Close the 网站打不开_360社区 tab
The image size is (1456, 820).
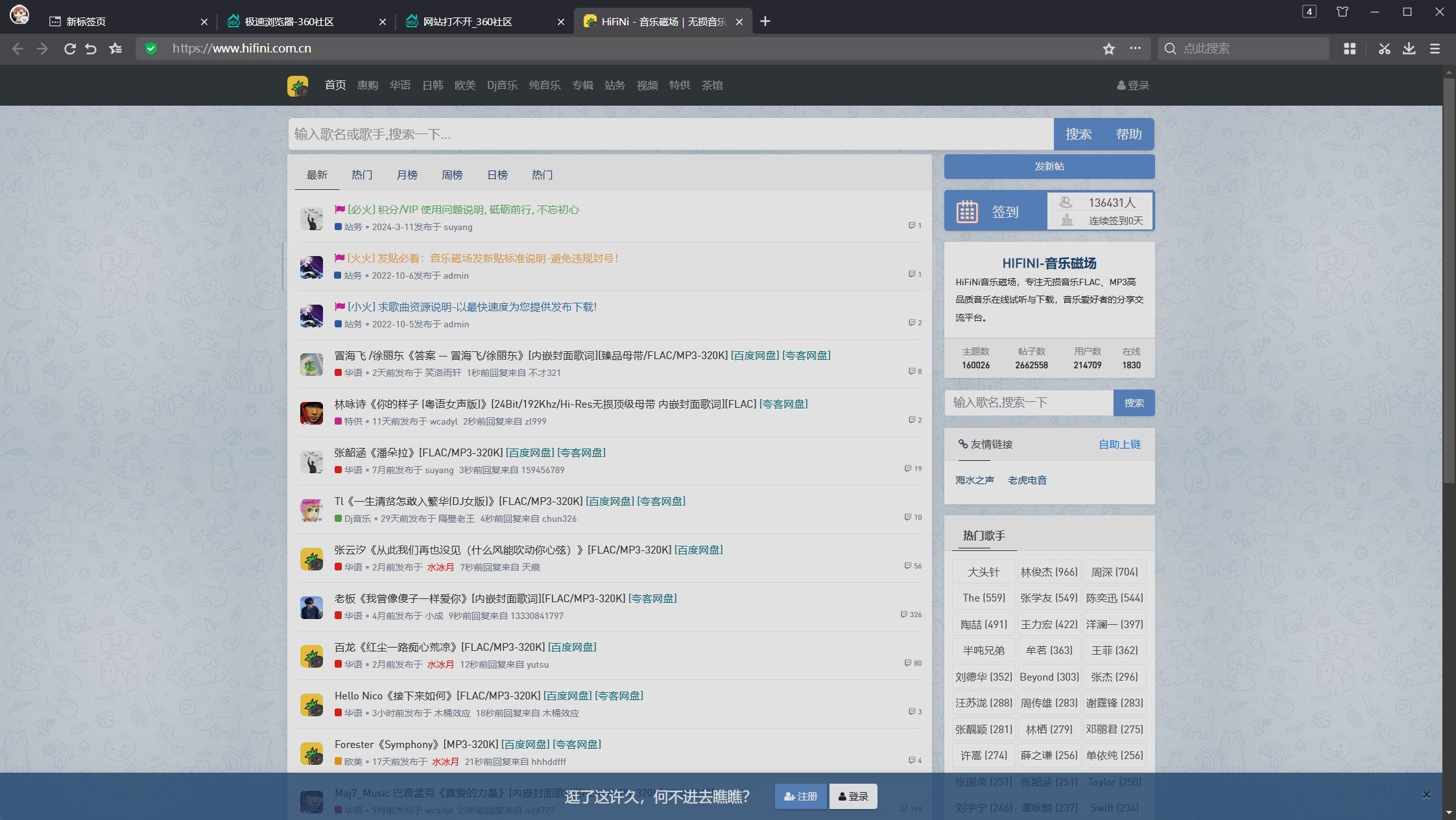pos(561,22)
